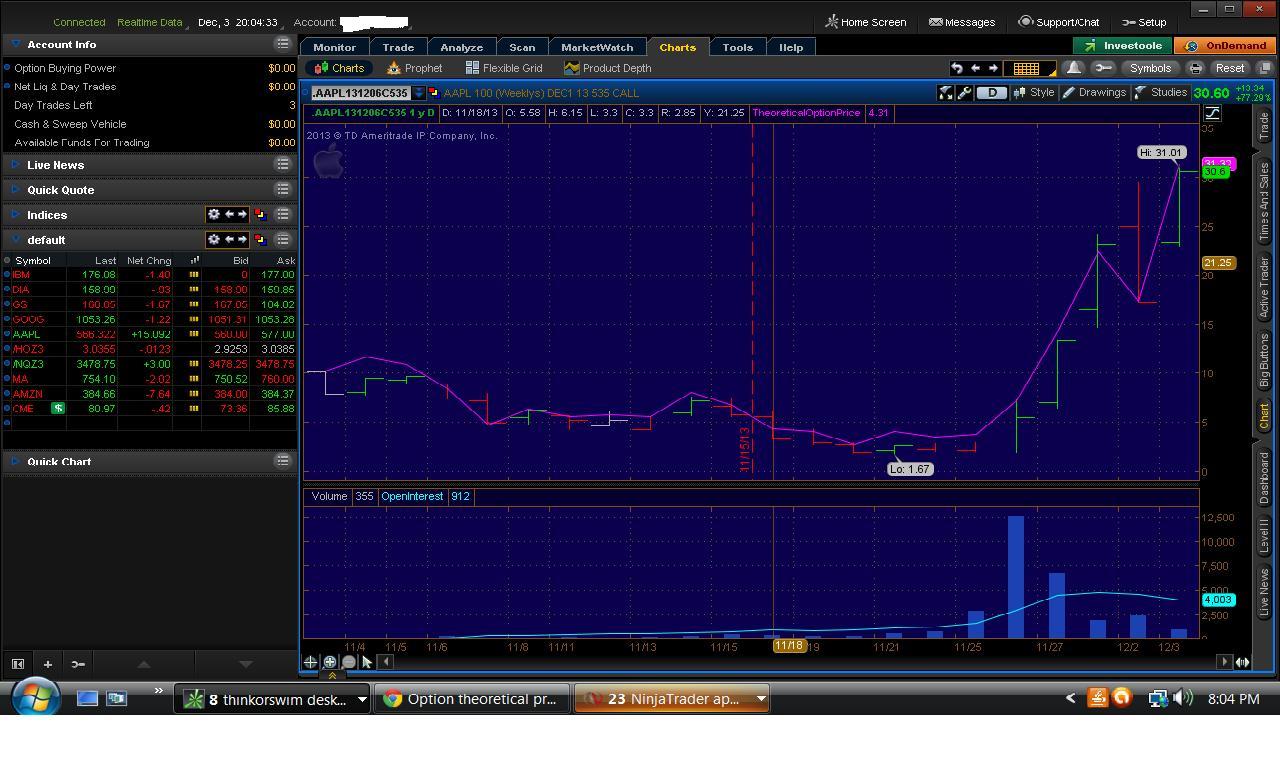
Task: Open the chart alert bell icon
Action: click(x=1073, y=68)
